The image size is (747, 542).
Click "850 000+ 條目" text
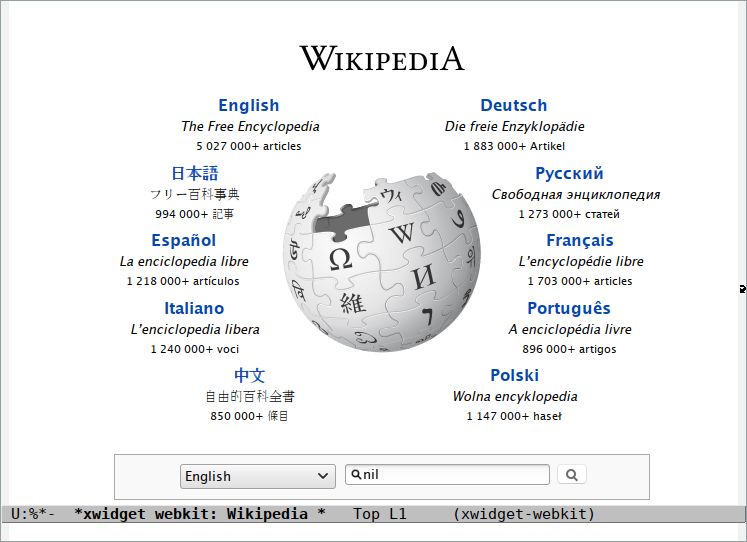click(249, 416)
